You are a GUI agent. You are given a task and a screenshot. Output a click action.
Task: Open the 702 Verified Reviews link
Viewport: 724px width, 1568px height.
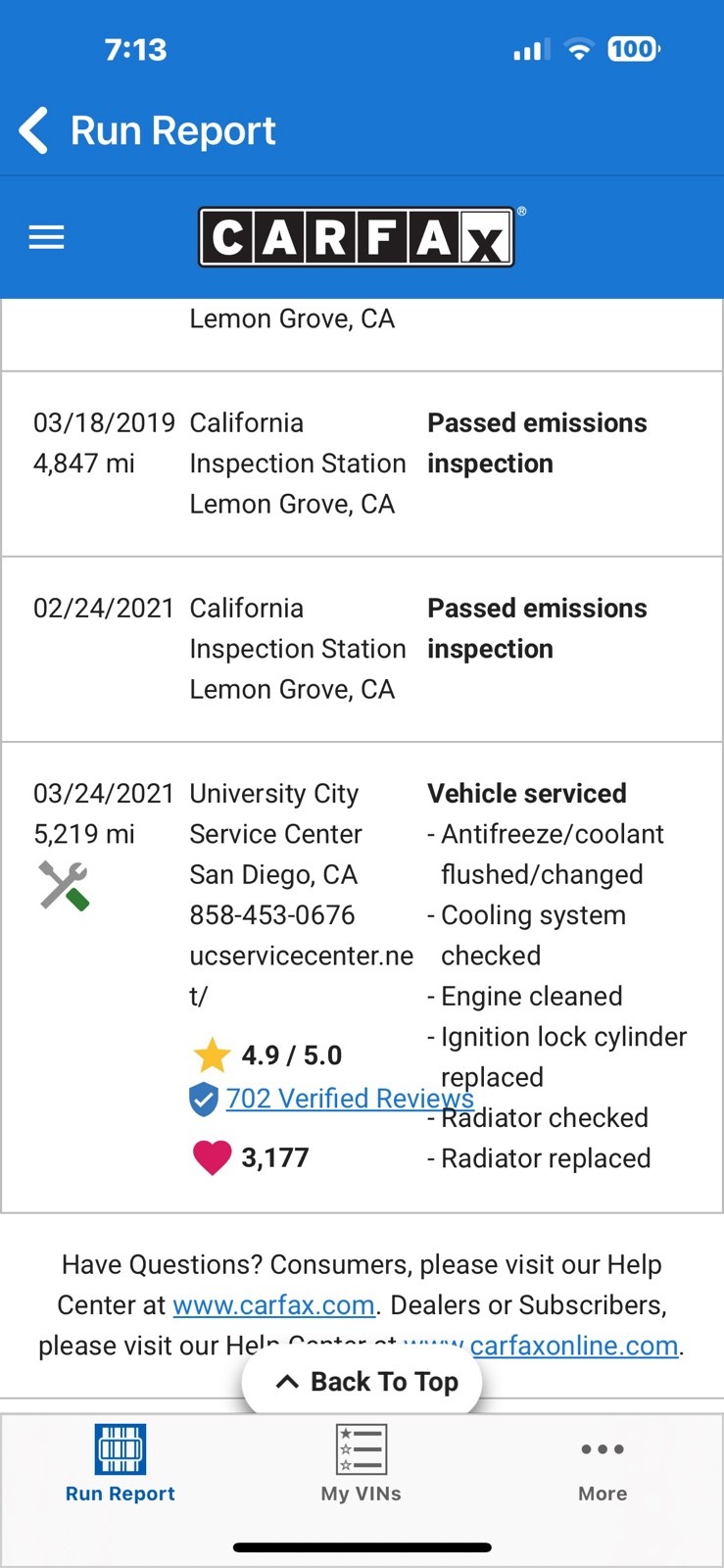point(350,1099)
